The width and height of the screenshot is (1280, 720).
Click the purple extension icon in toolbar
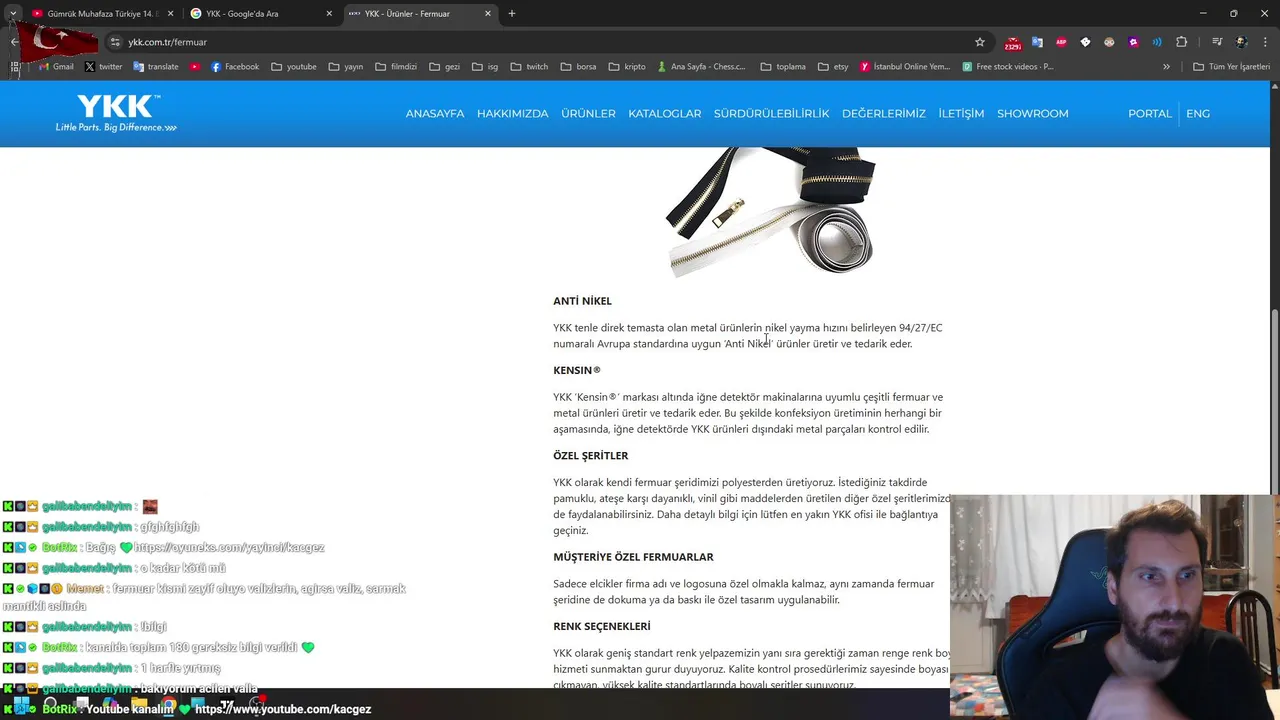(1133, 42)
